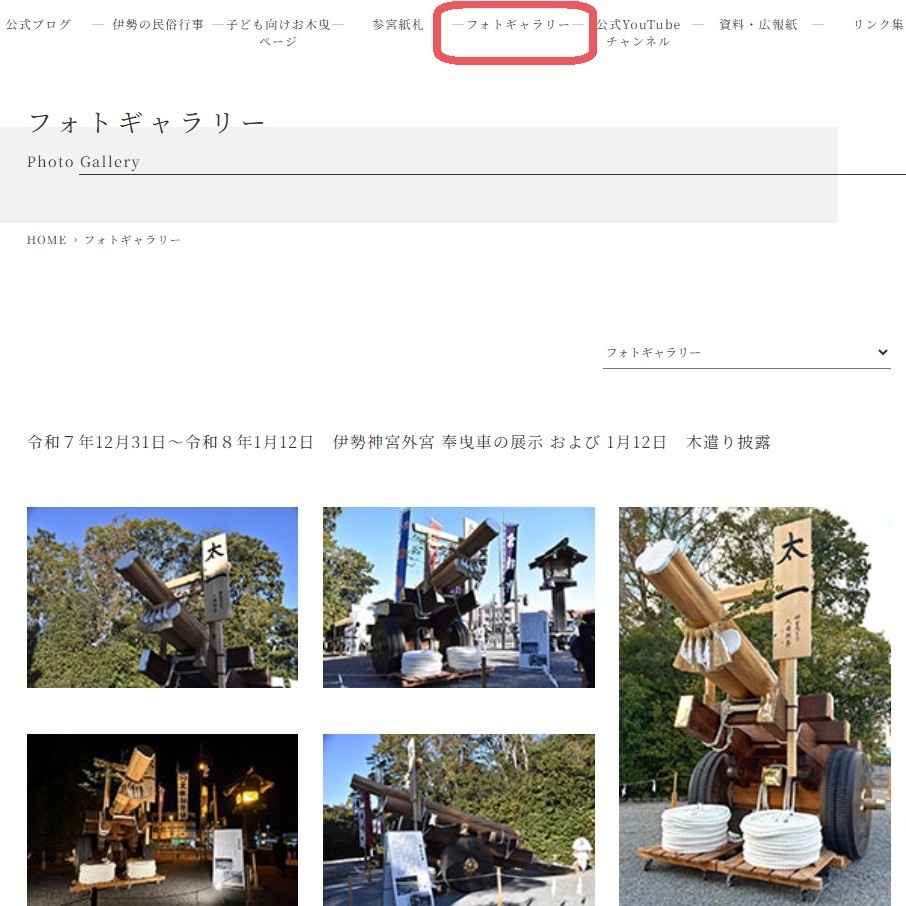Select フォトギャラリー in the breadcrumb
906x906 pixels.
tap(134, 240)
